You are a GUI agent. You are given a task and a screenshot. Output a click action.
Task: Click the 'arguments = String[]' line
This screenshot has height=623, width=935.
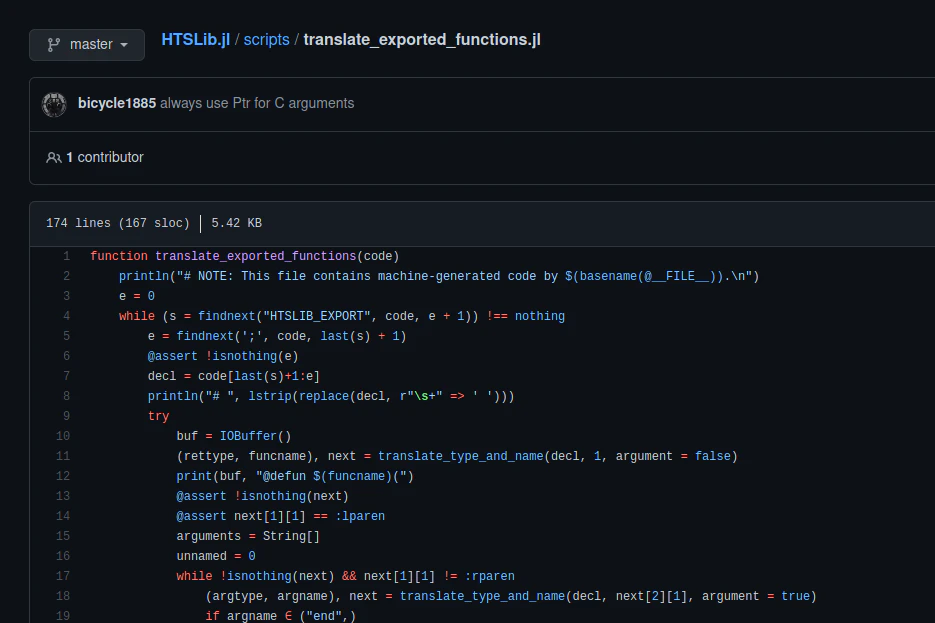pos(248,536)
